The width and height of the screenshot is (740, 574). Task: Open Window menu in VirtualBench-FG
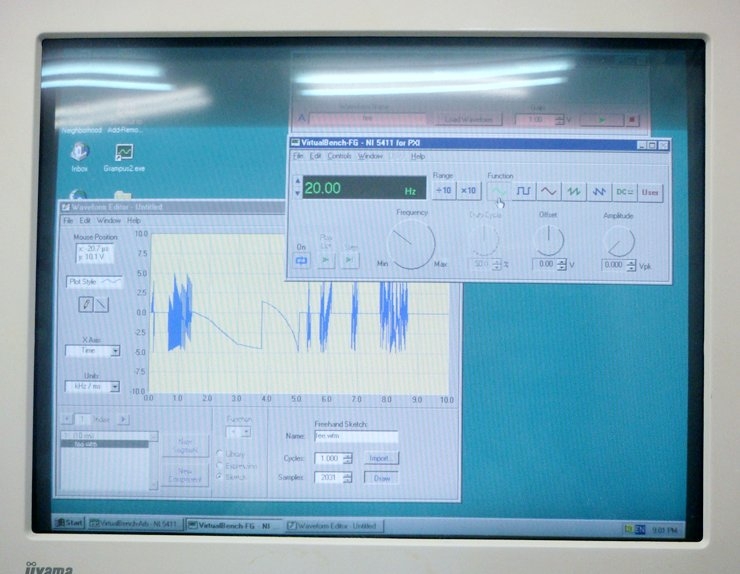370,156
